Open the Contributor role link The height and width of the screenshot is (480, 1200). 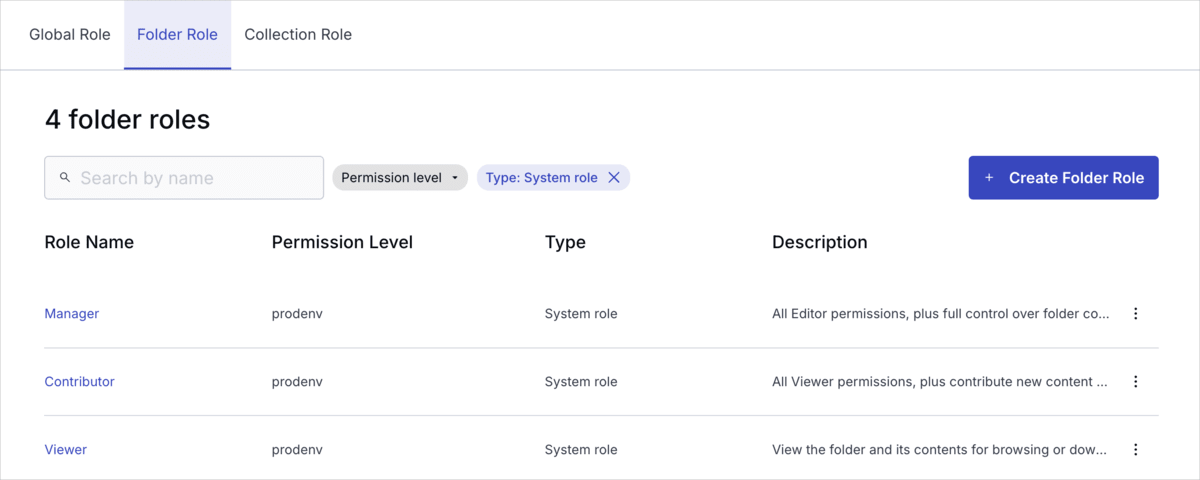pyautogui.click(x=80, y=382)
